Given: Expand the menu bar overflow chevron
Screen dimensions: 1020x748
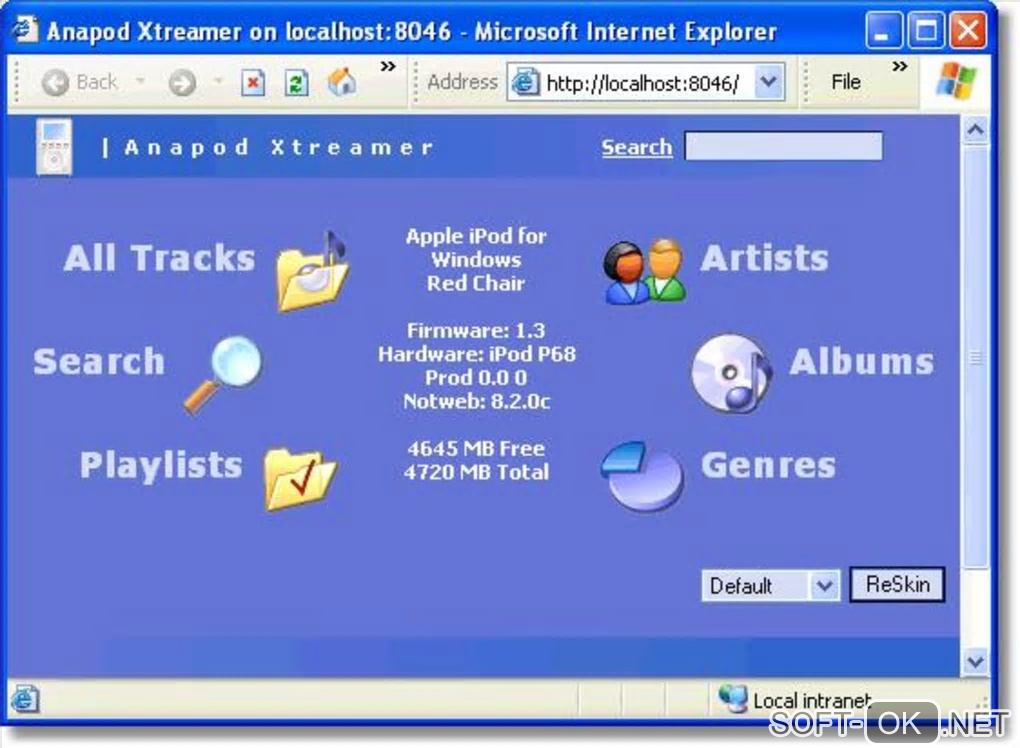Looking at the screenshot, I should tap(900, 66).
